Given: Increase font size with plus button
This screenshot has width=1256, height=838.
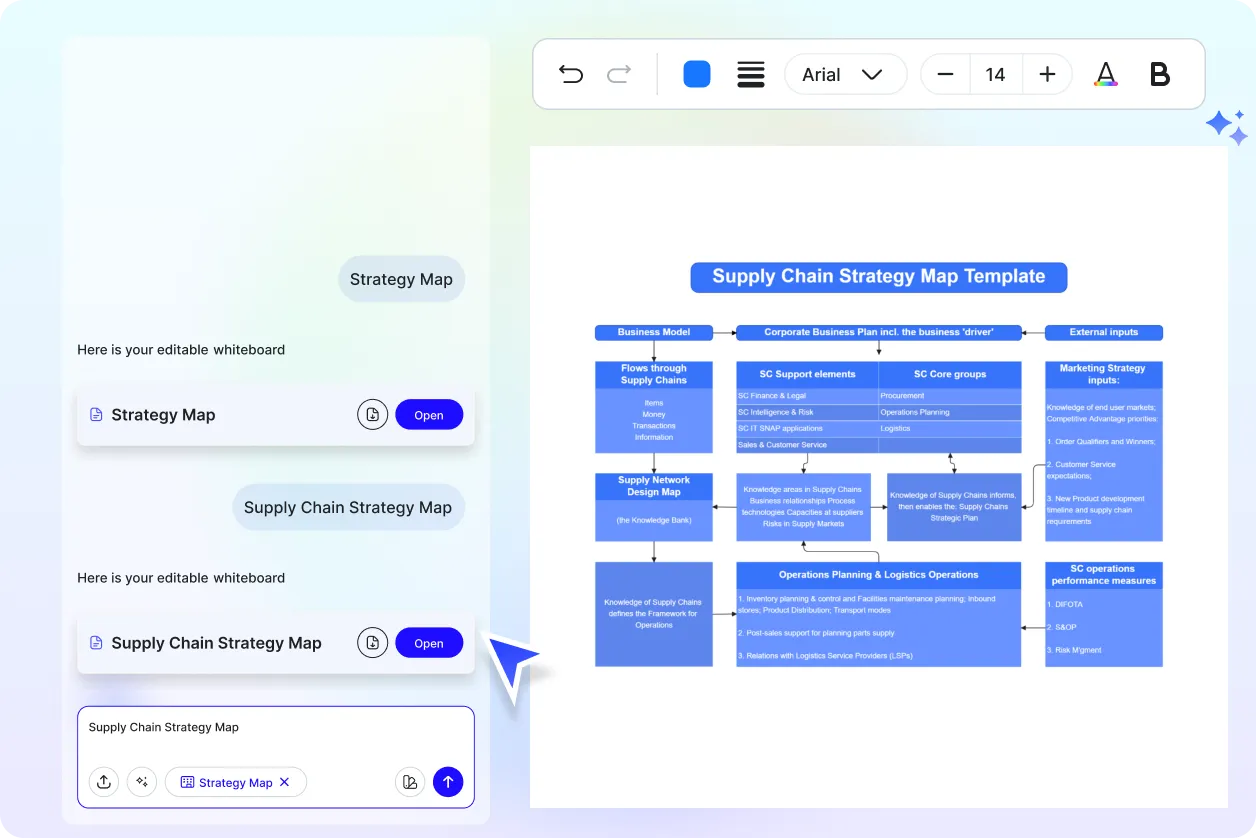Looking at the screenshot, I should [1047, 74].
